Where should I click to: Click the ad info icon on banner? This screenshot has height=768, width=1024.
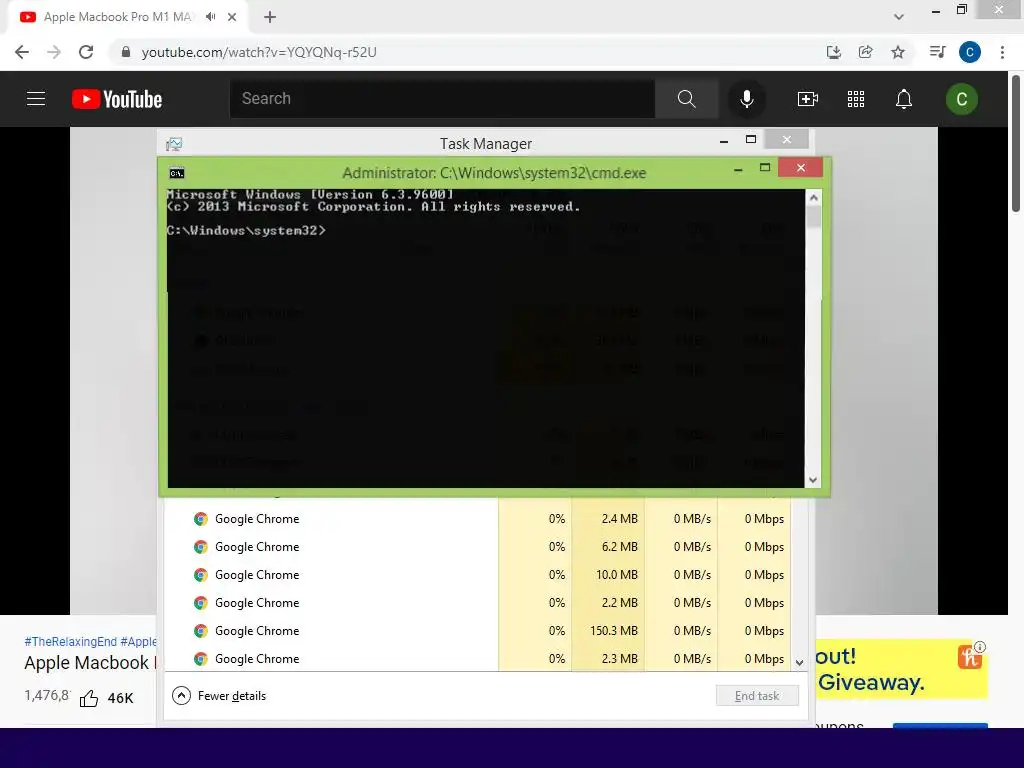point(980,647)
